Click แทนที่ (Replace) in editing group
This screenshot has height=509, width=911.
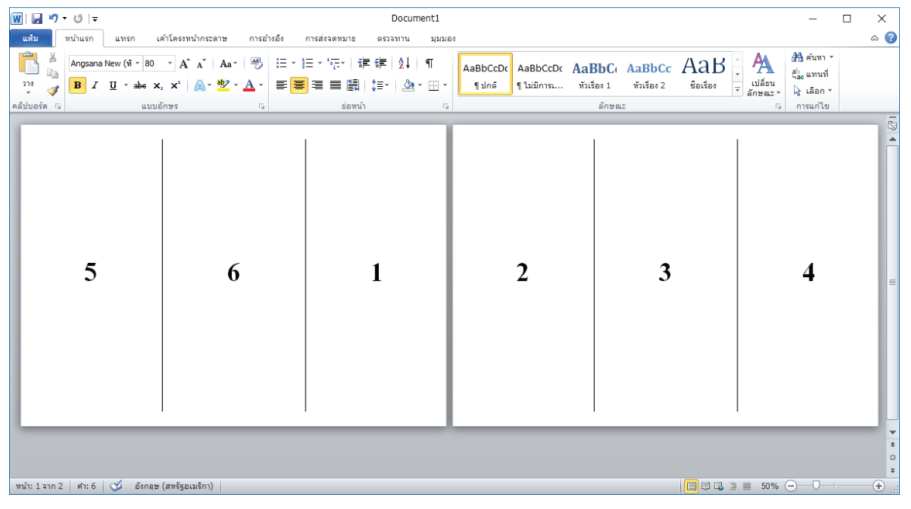811,74
